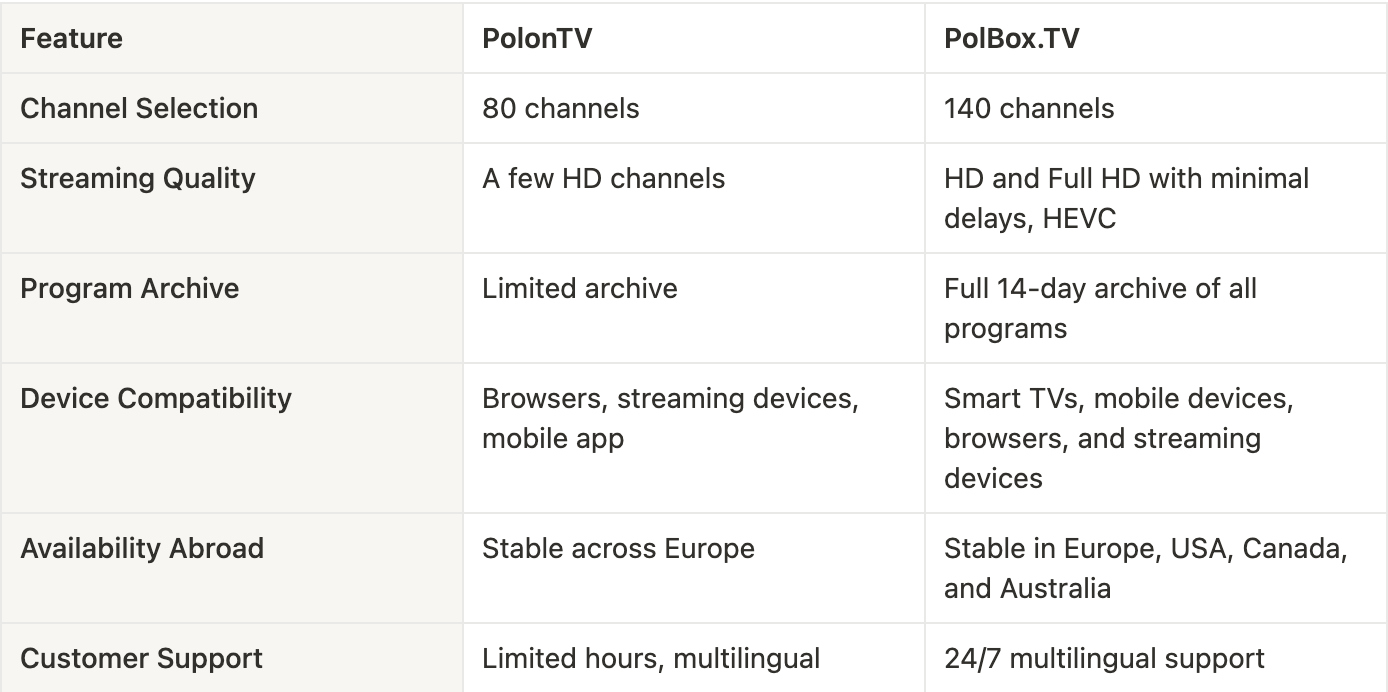Viewport: 1388px width, 692px height.
Task: Click the A few HD channels cell
Action: (694, 198)
